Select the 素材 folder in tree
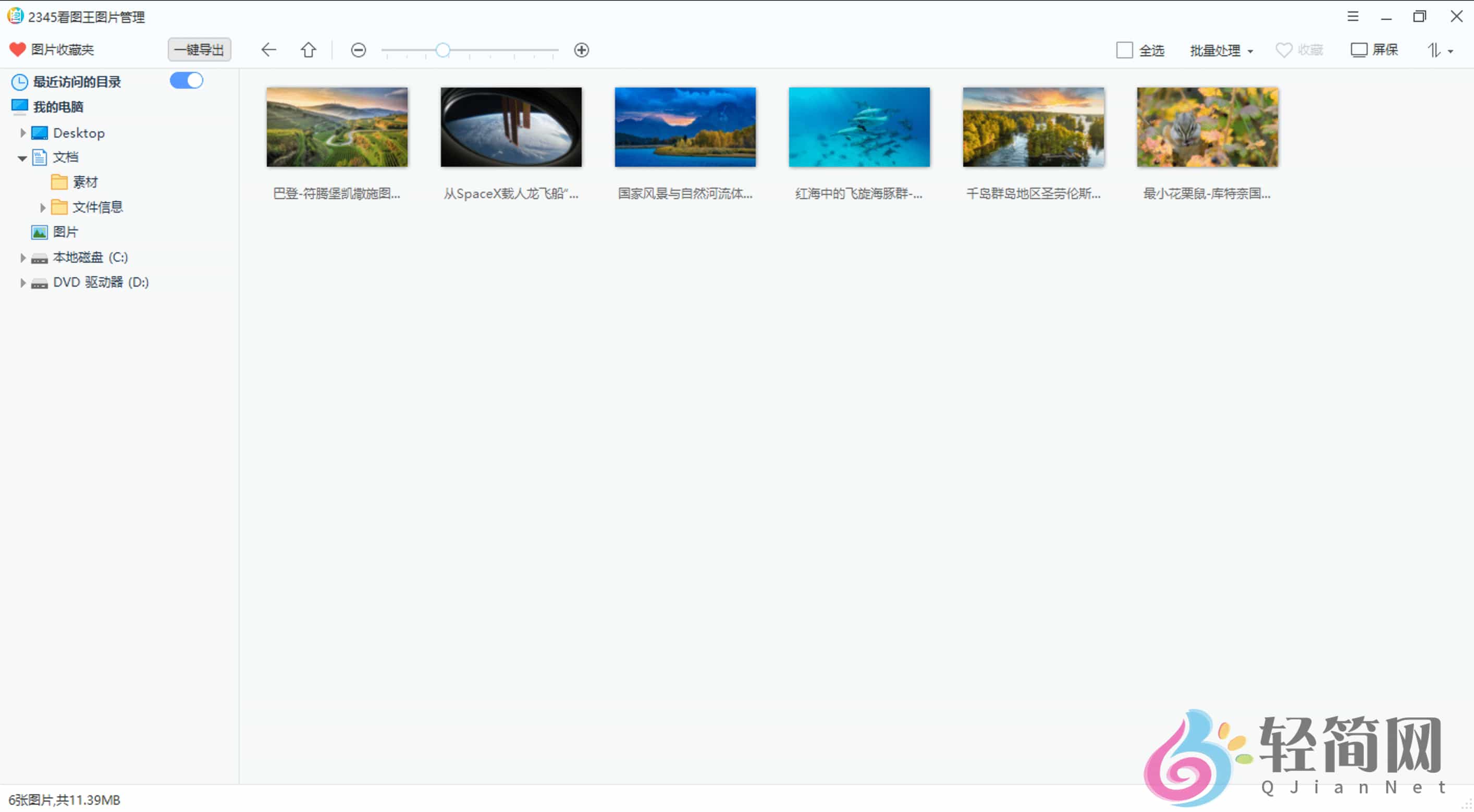Screen dimensions: 1474x812 tap(84, 182)
